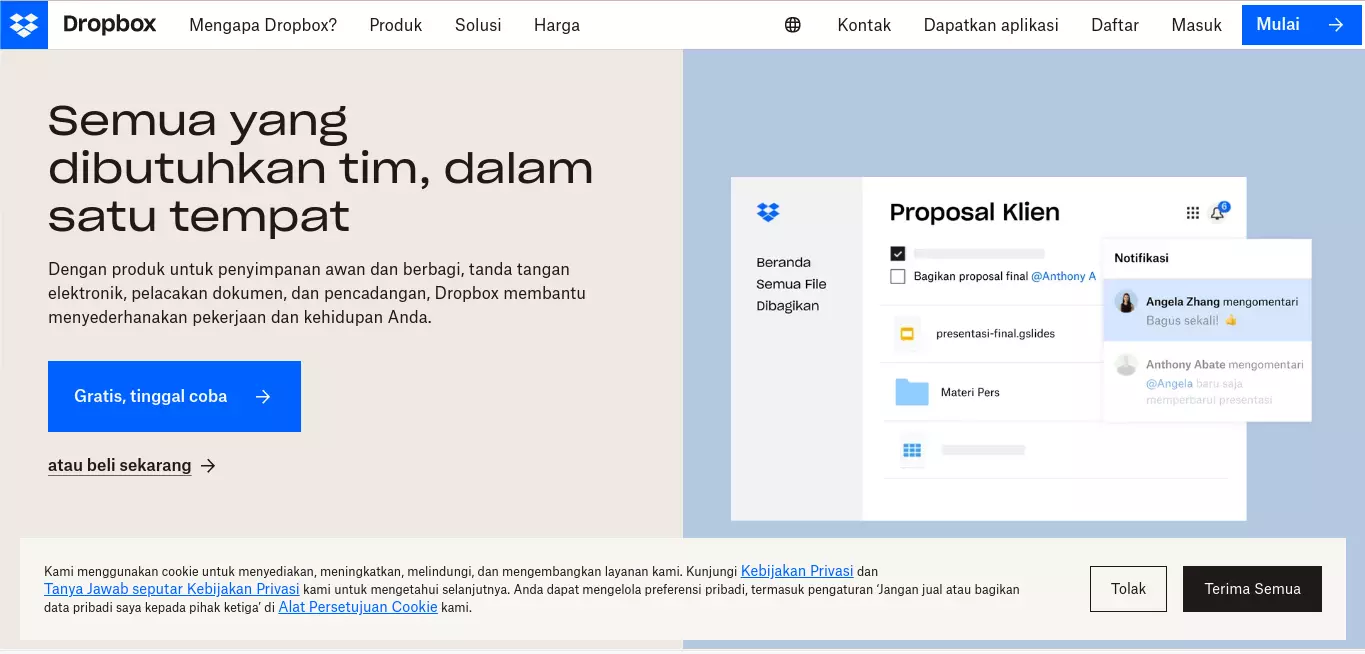Open Tanya Jawab seputar Kebijakan Privasi link
The image size is (1365, 654).
pos(172,590)
